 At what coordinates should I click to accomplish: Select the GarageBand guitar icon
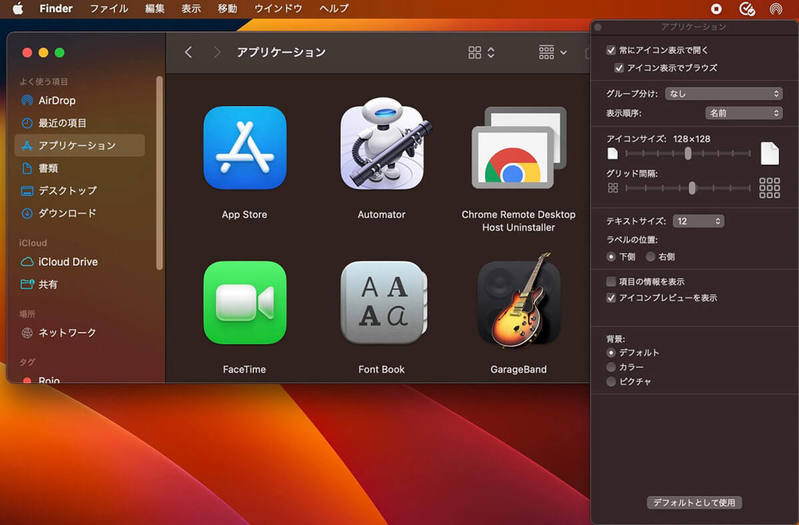click(x=519, y=301)
